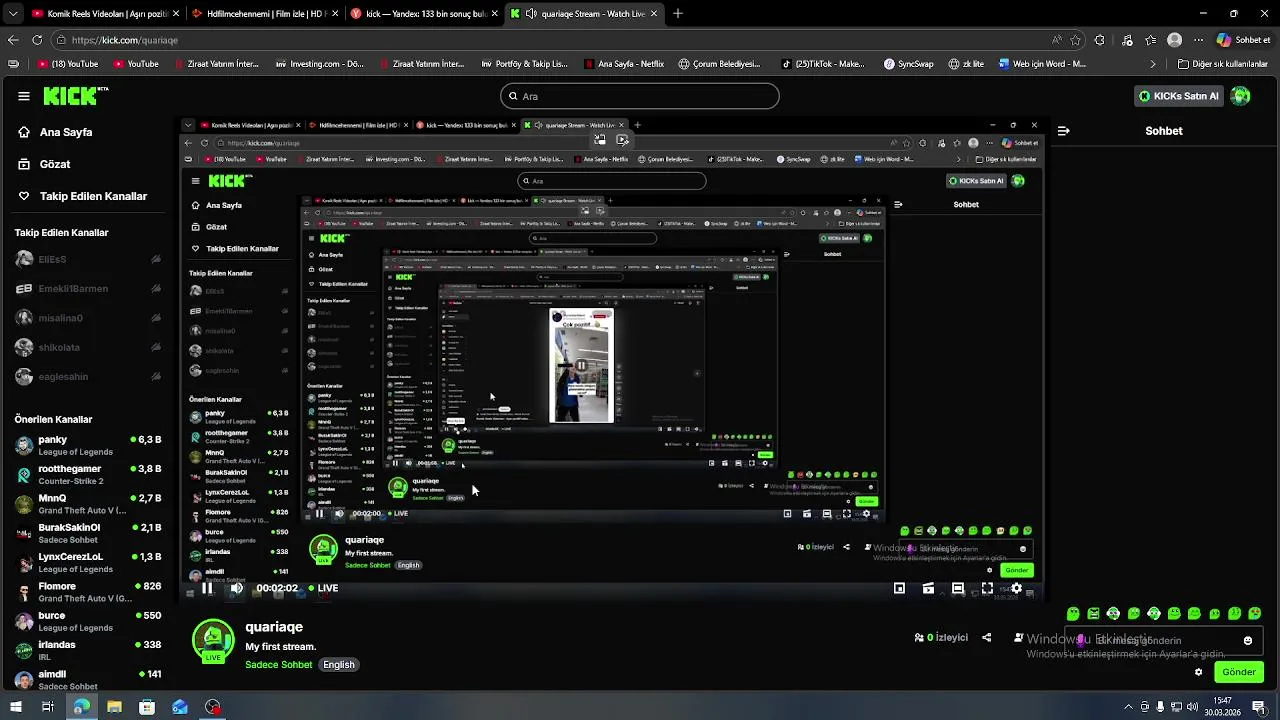Open chat settings gear beside Gönder
Viewport: 1280px width, 720px height.
pyautogui.click(x=1198, y=672)
